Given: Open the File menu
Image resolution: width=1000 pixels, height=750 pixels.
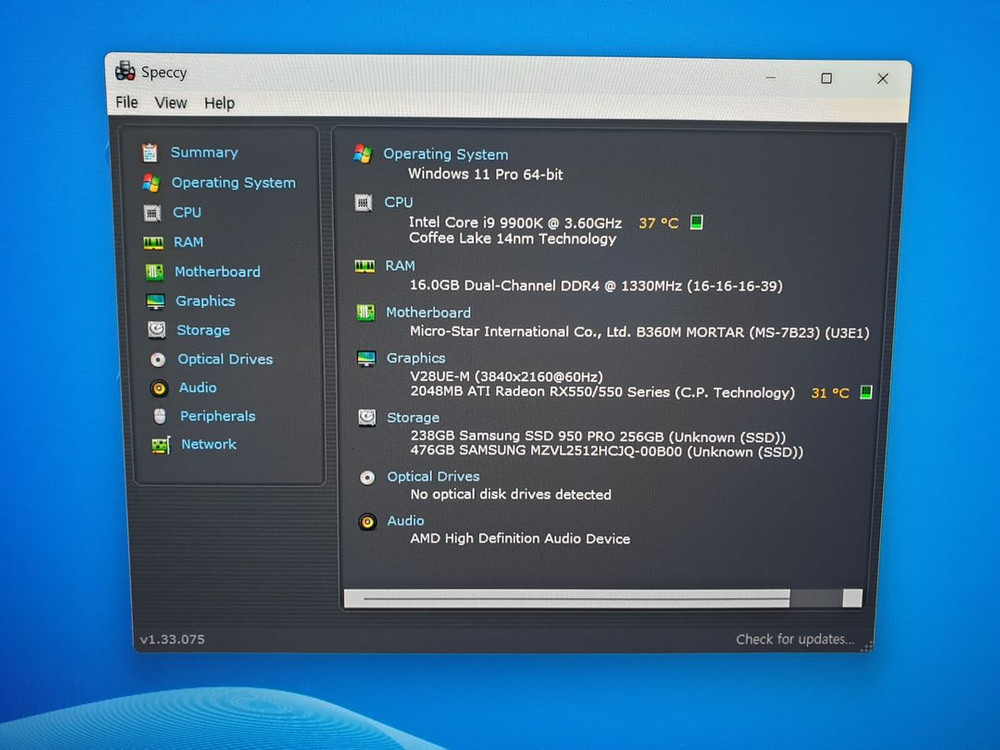Looking at the screenshot, I should coord(127,102).
